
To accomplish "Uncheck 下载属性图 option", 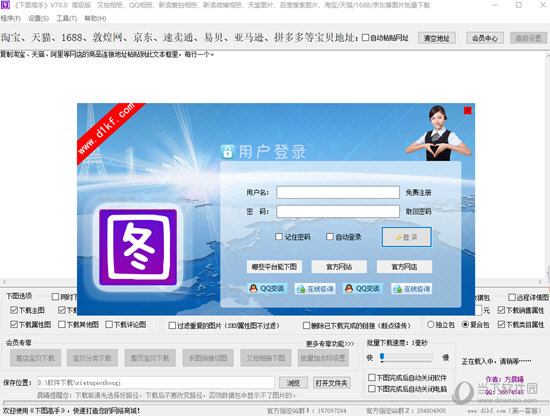I will point(14,324).
